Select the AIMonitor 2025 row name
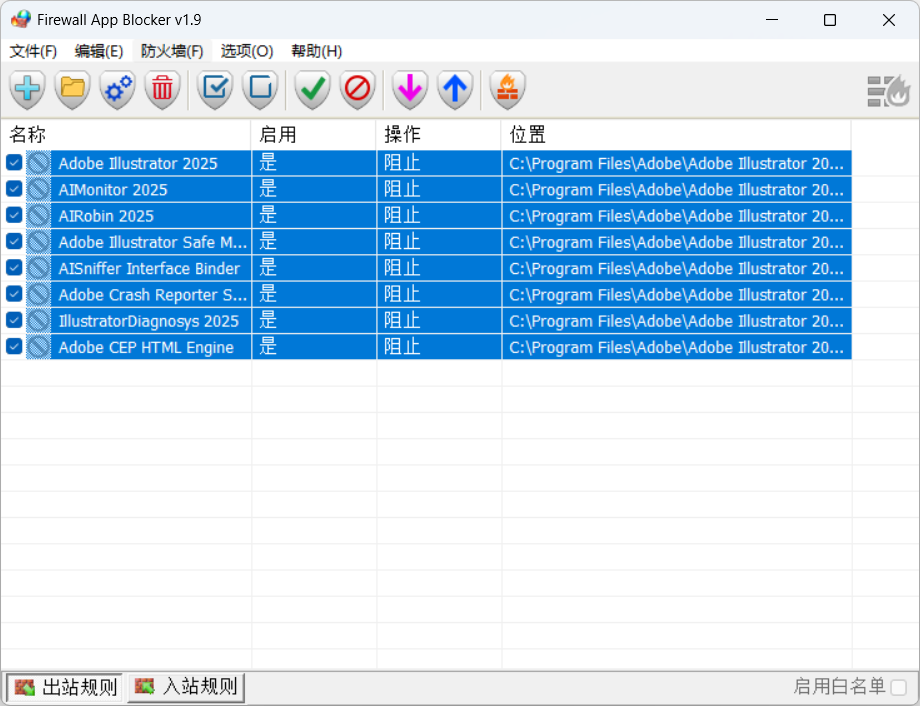This screenshot has height=706, width=920. pyautogui.click(x=113, y=190)
